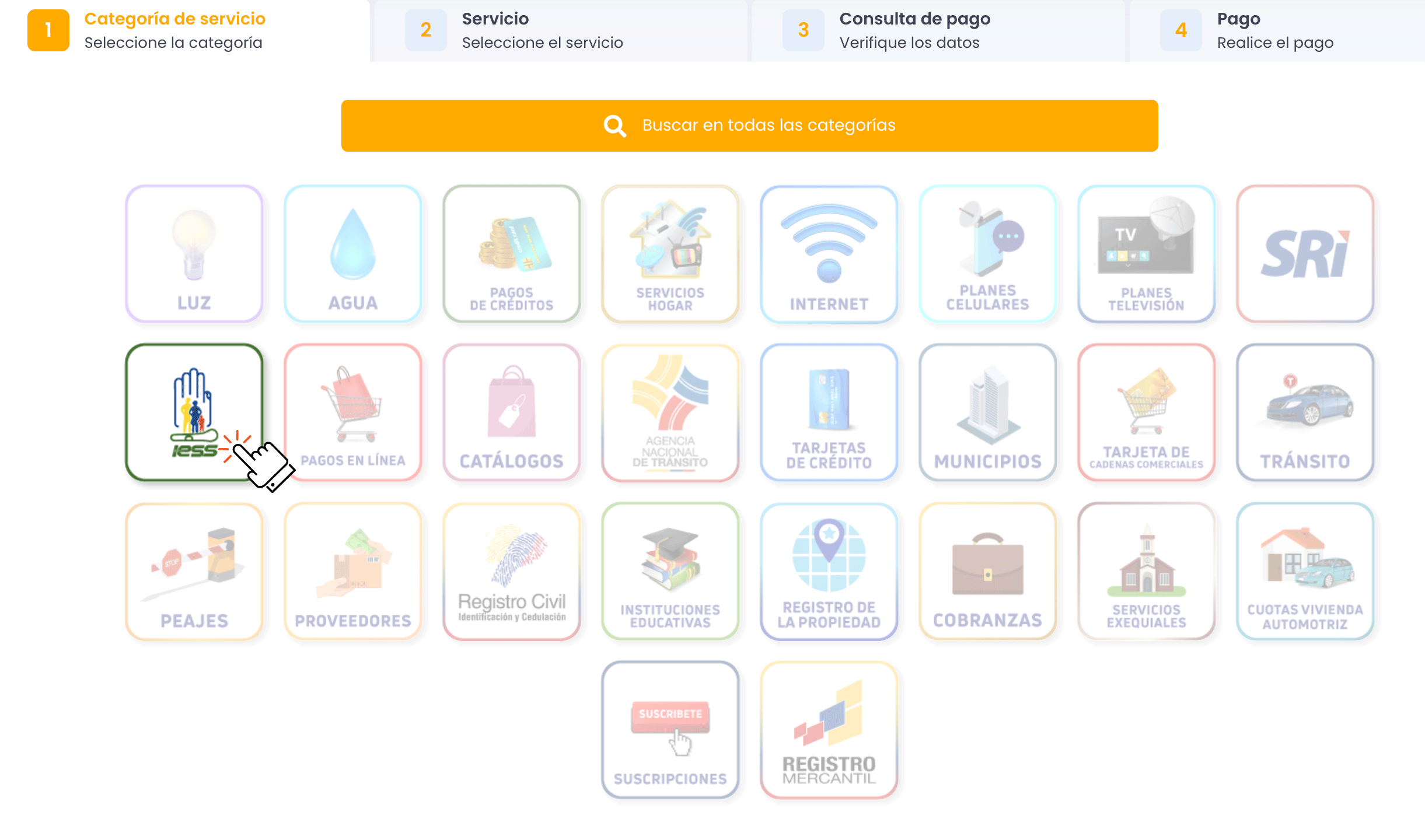Select the Internet category tile
This screenshot has width=1425, height=840.
pyautogui.click(x=829, y=254)
